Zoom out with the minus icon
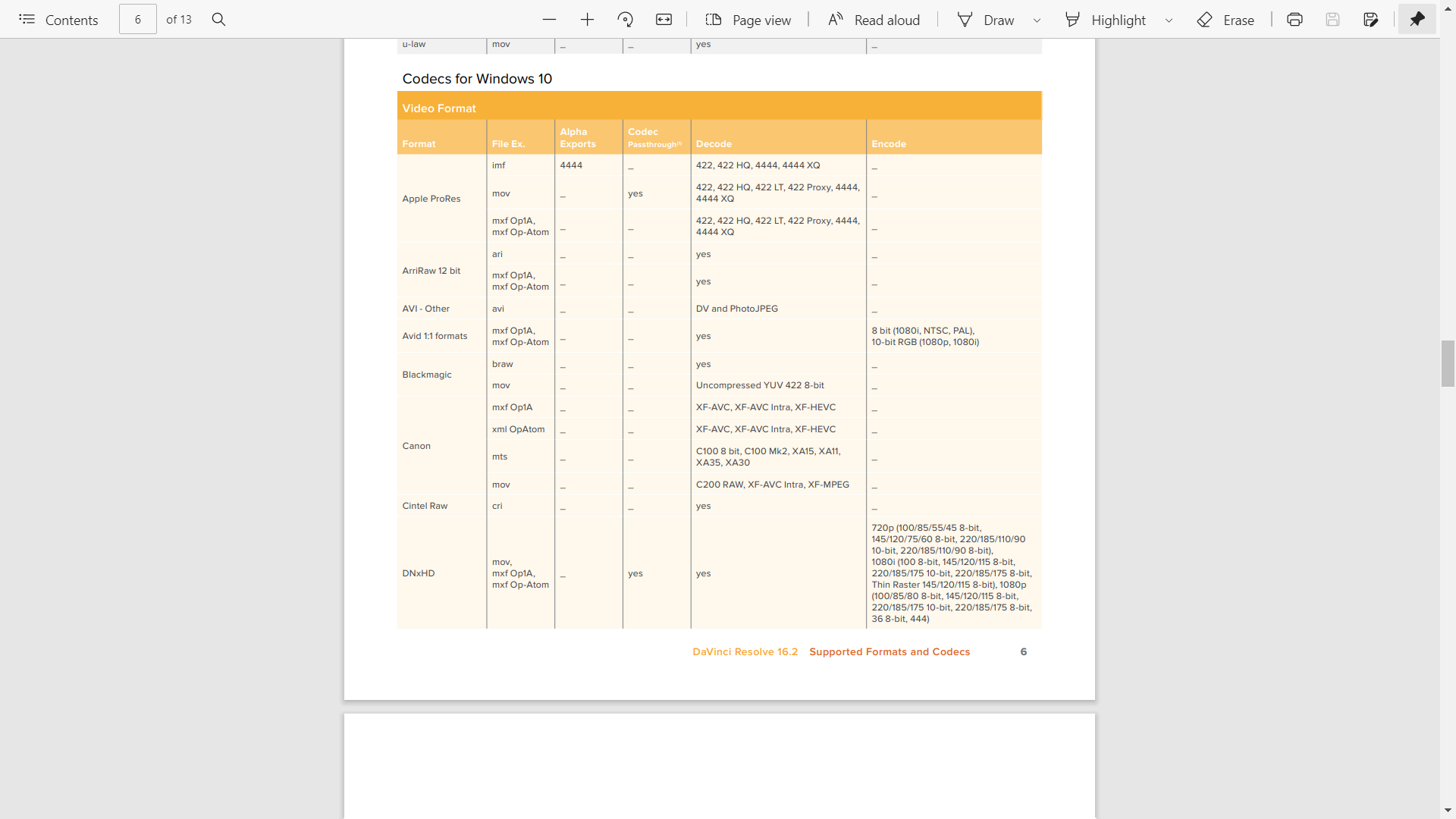The height and width of the screenshot is (819, 1456). coord(550,20)
